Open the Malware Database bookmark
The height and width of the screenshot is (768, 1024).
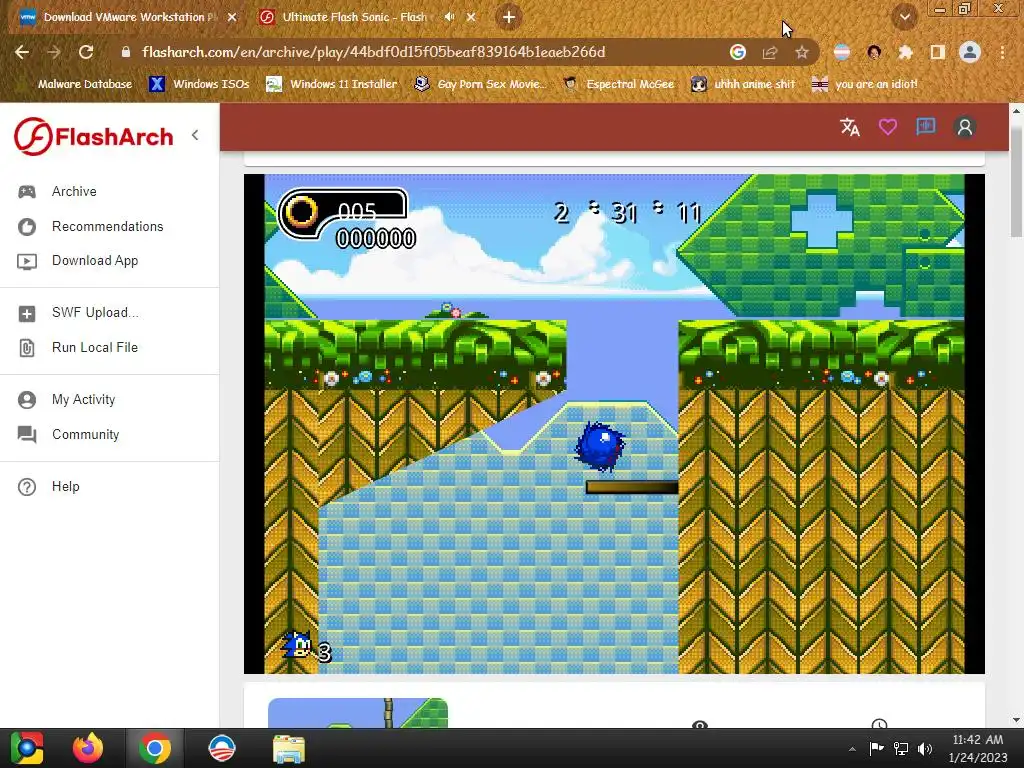tap(85, 84)
